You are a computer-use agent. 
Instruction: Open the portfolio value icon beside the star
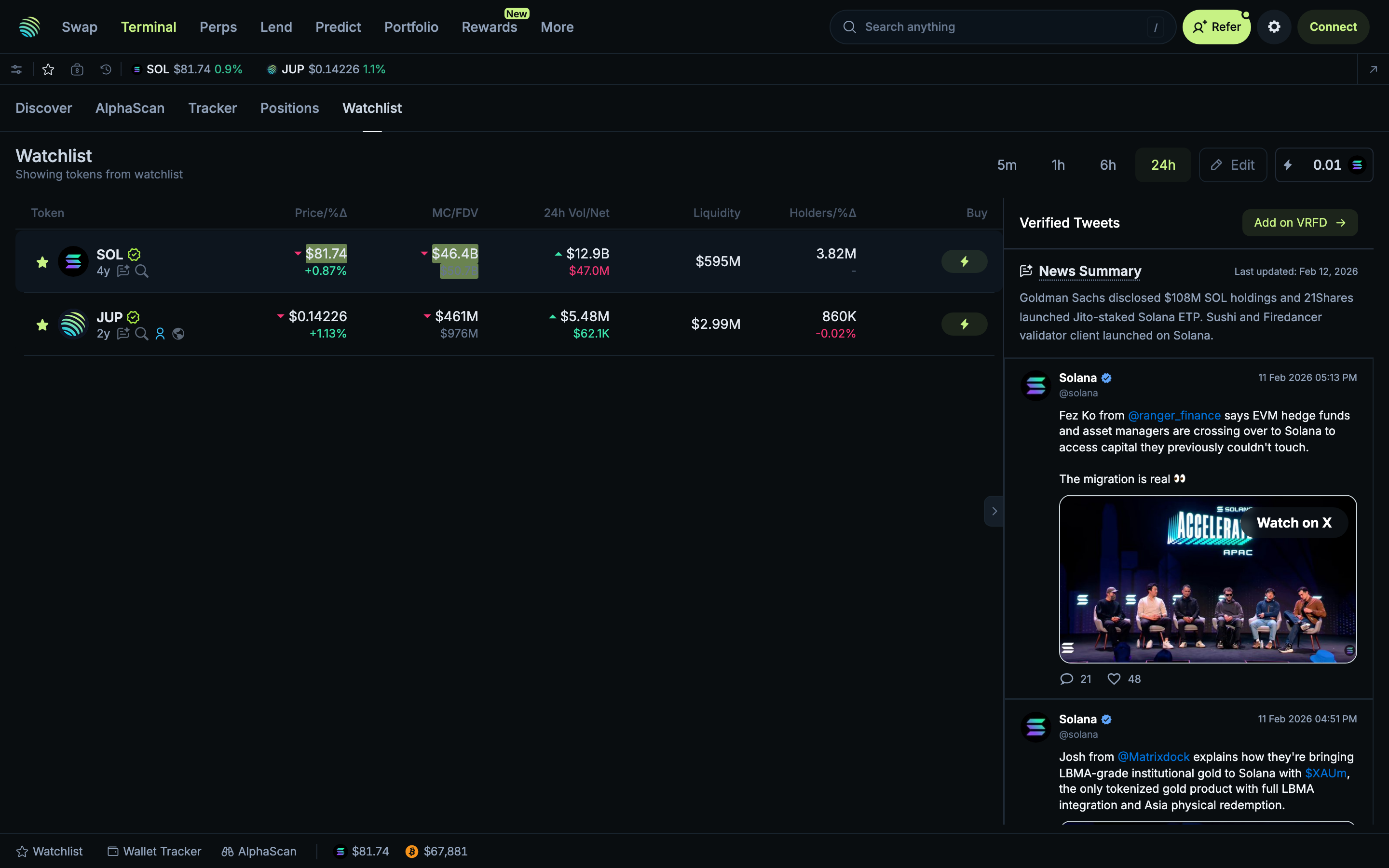pyautogui.click(x=77, y=69)
